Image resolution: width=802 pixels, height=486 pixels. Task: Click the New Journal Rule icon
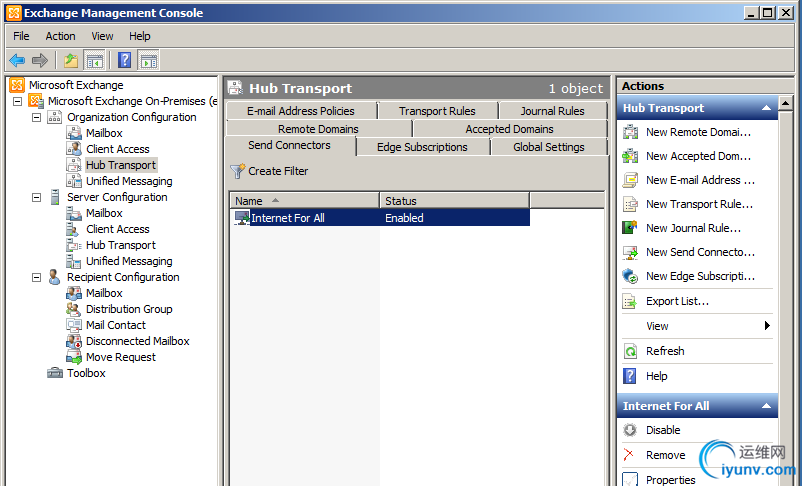tap(630, 228)
